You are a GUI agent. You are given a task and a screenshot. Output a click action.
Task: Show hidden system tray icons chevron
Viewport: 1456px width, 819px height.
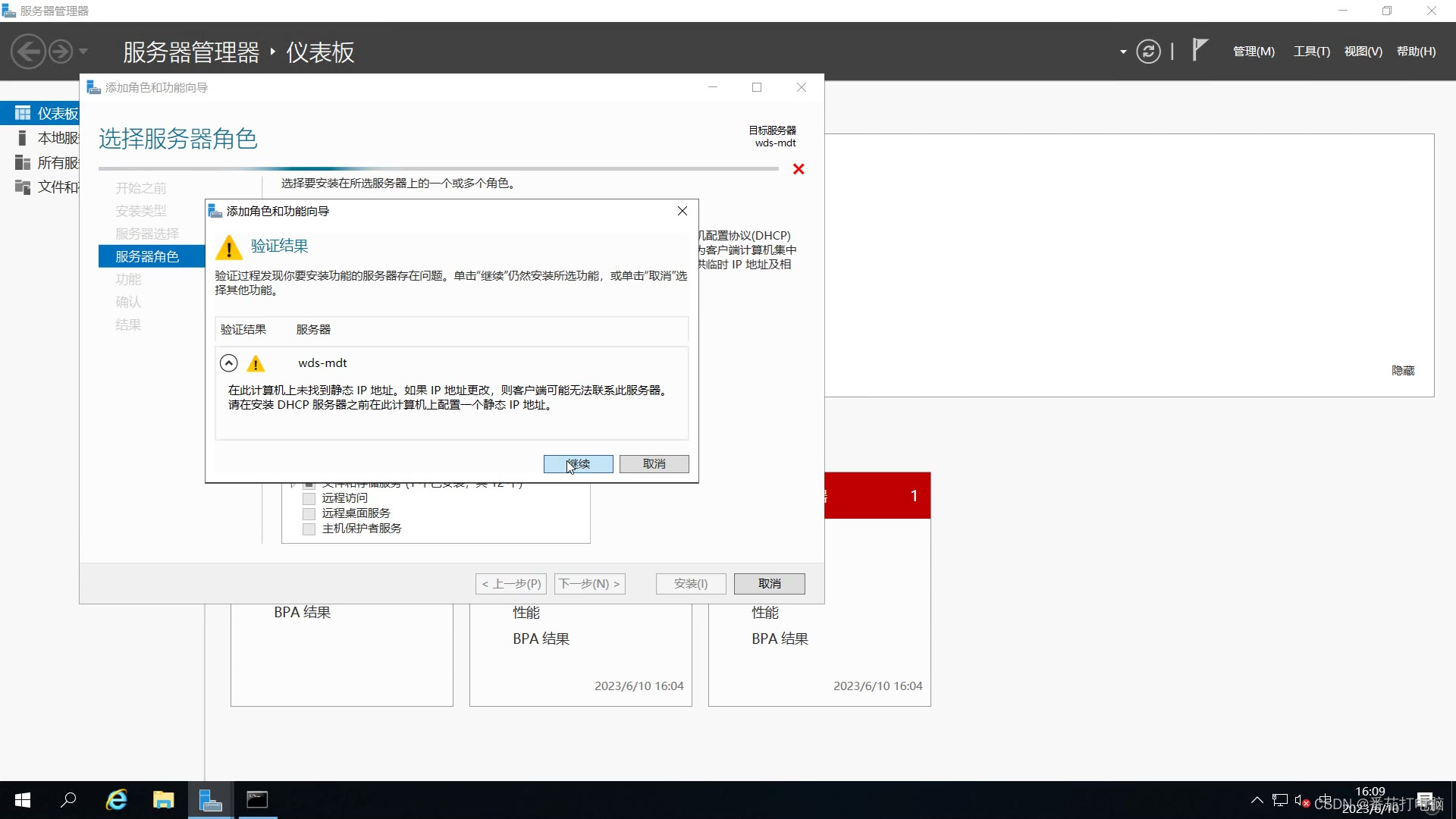pyautogui.click(x=1257, y=800)
